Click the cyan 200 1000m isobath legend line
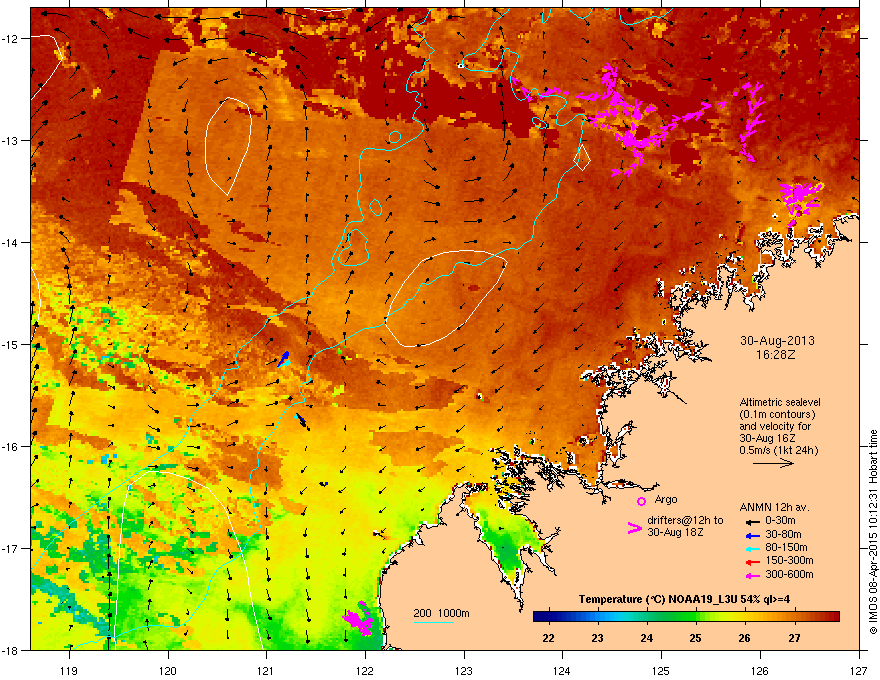The height and width of the screenshot is (680, 880). pos(434,622)
